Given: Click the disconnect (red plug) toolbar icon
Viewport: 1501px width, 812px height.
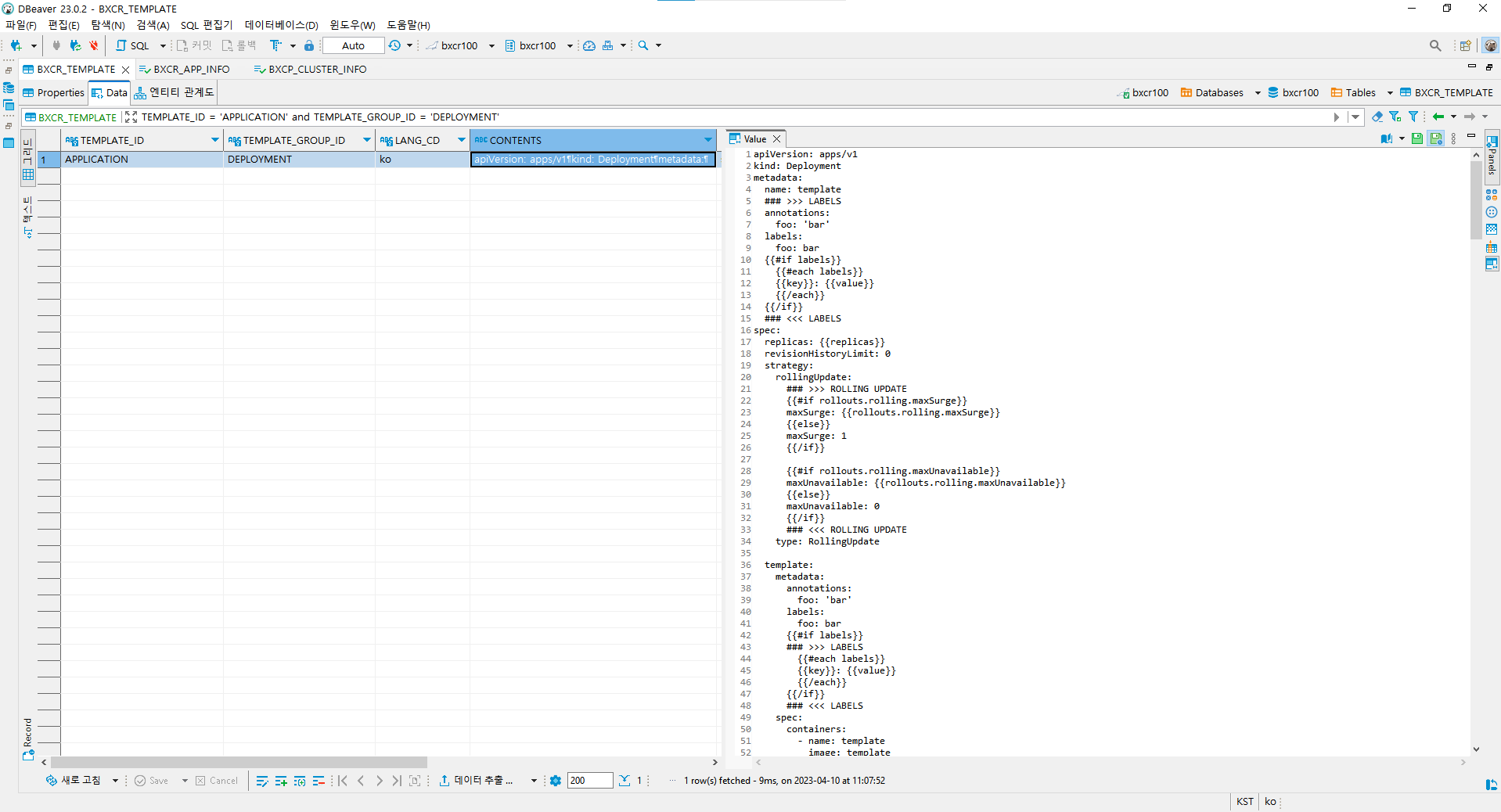Looking at the screenshot, I should [x=94, y=45].
